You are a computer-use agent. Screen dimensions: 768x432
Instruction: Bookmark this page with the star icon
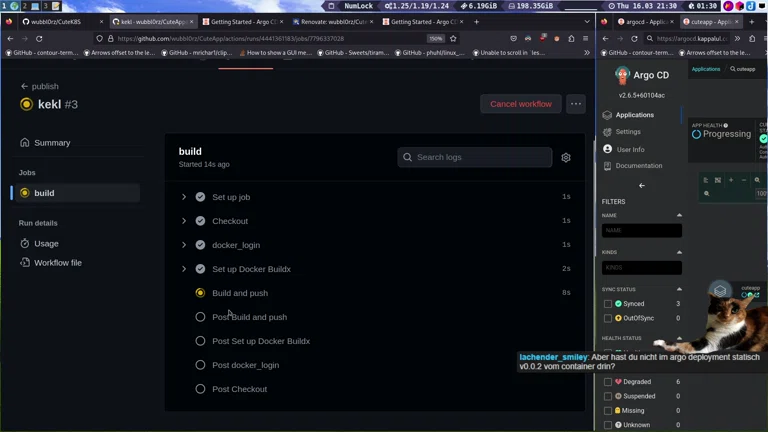tap(453, 38)
